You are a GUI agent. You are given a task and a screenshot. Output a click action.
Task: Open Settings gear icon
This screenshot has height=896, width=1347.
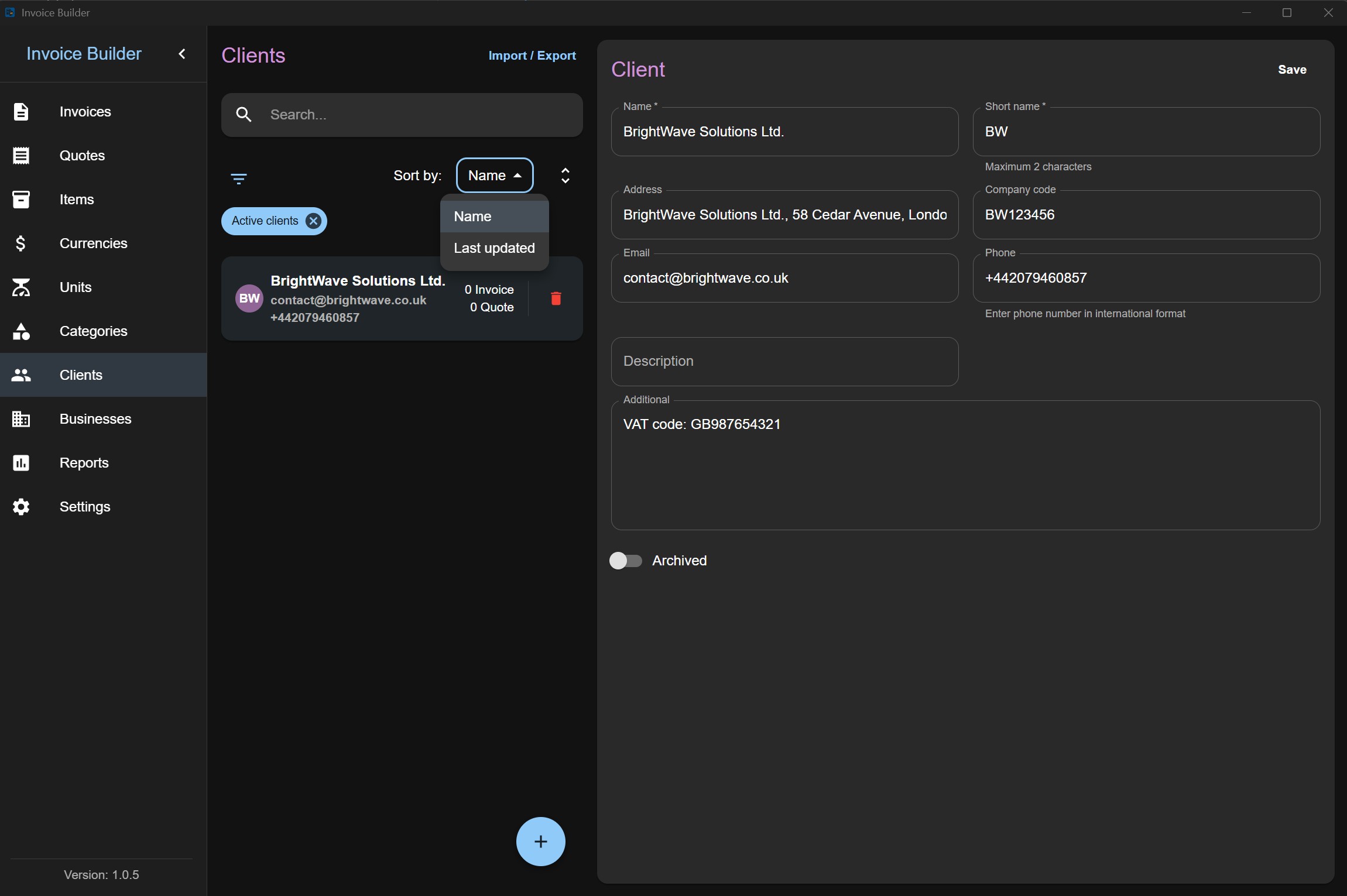[21, 507]
